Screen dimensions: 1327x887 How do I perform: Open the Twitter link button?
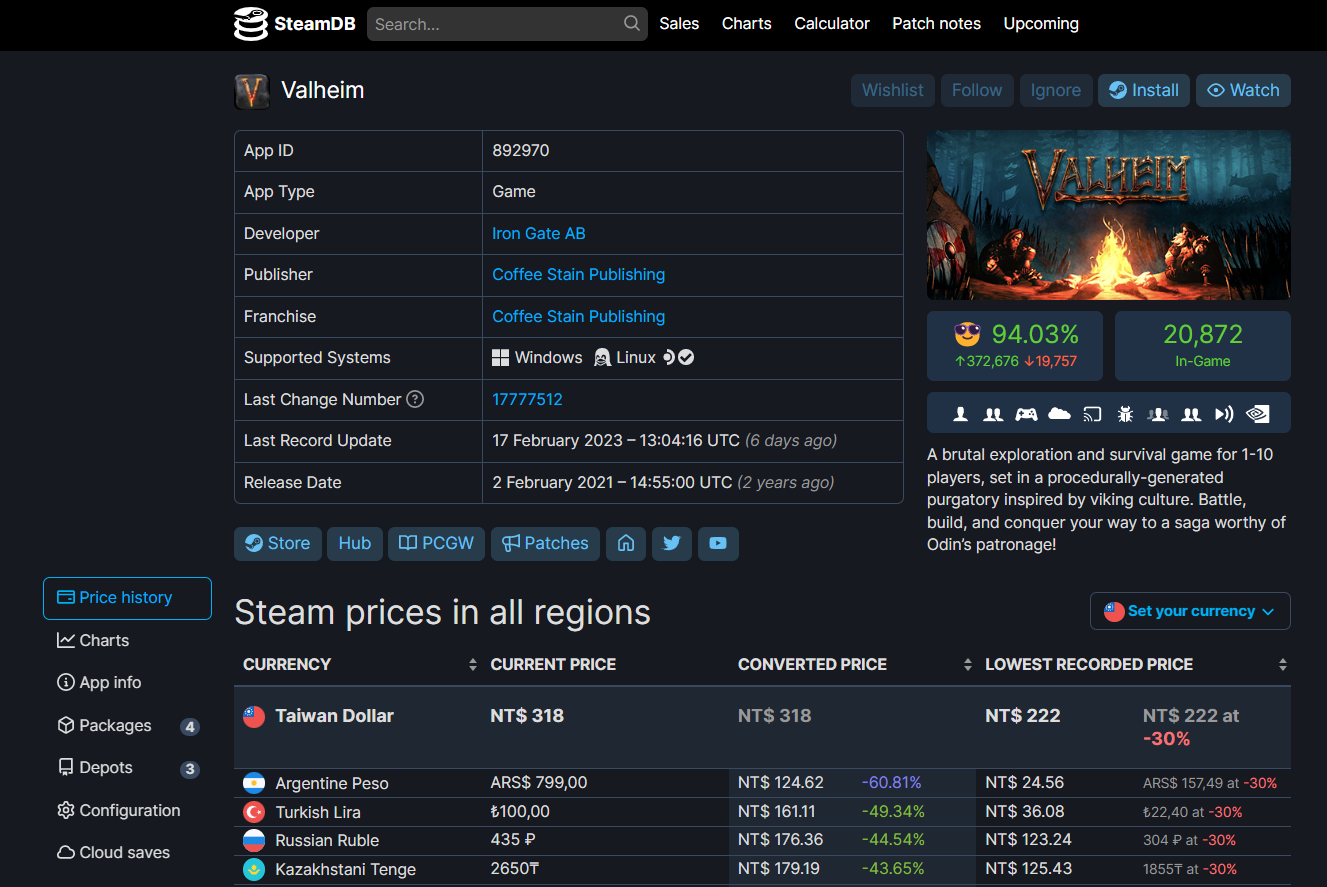click(x=672, y=543)
